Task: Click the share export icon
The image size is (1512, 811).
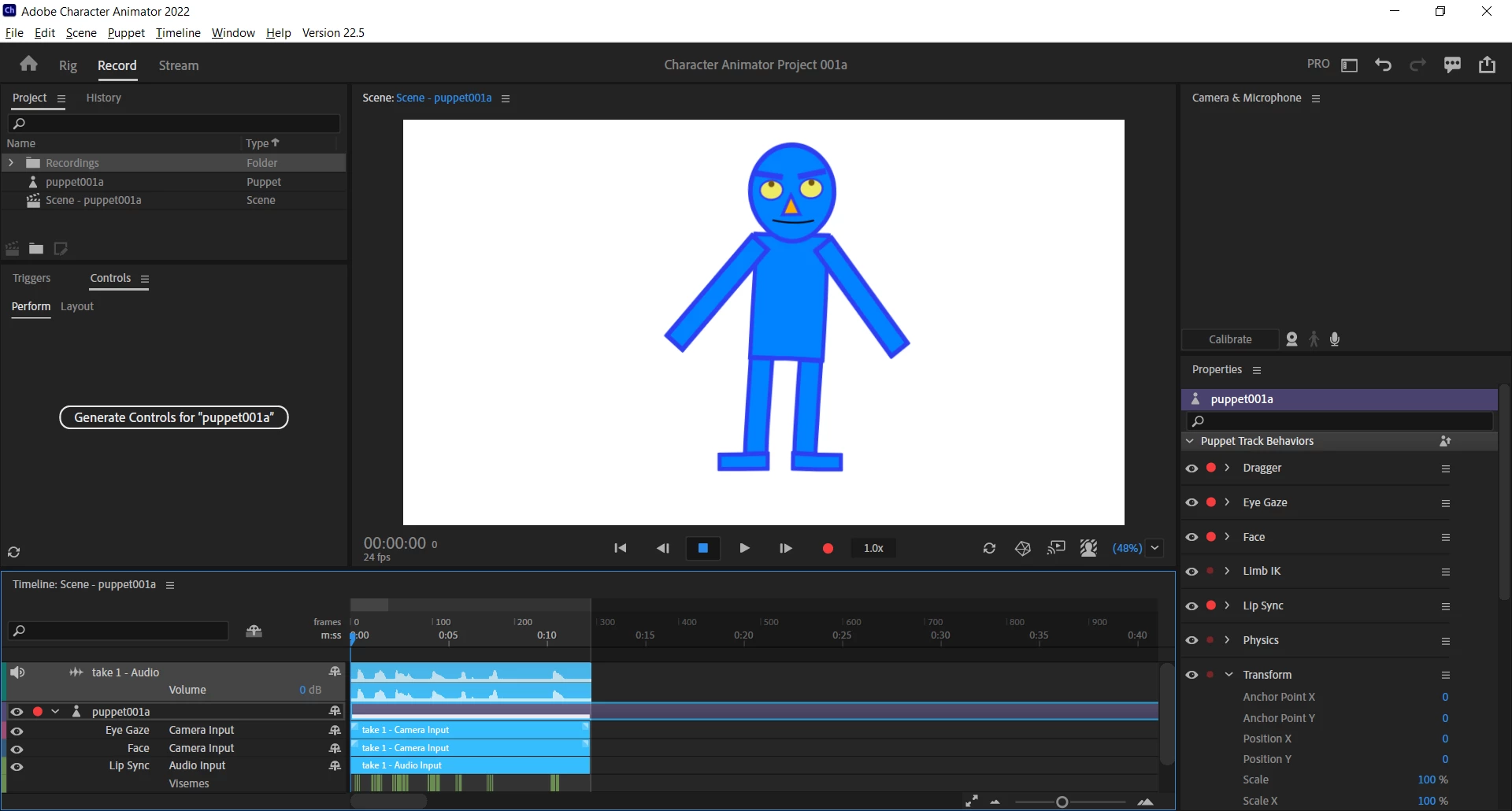Action: pyautogui.click(x=1487, y=65)
